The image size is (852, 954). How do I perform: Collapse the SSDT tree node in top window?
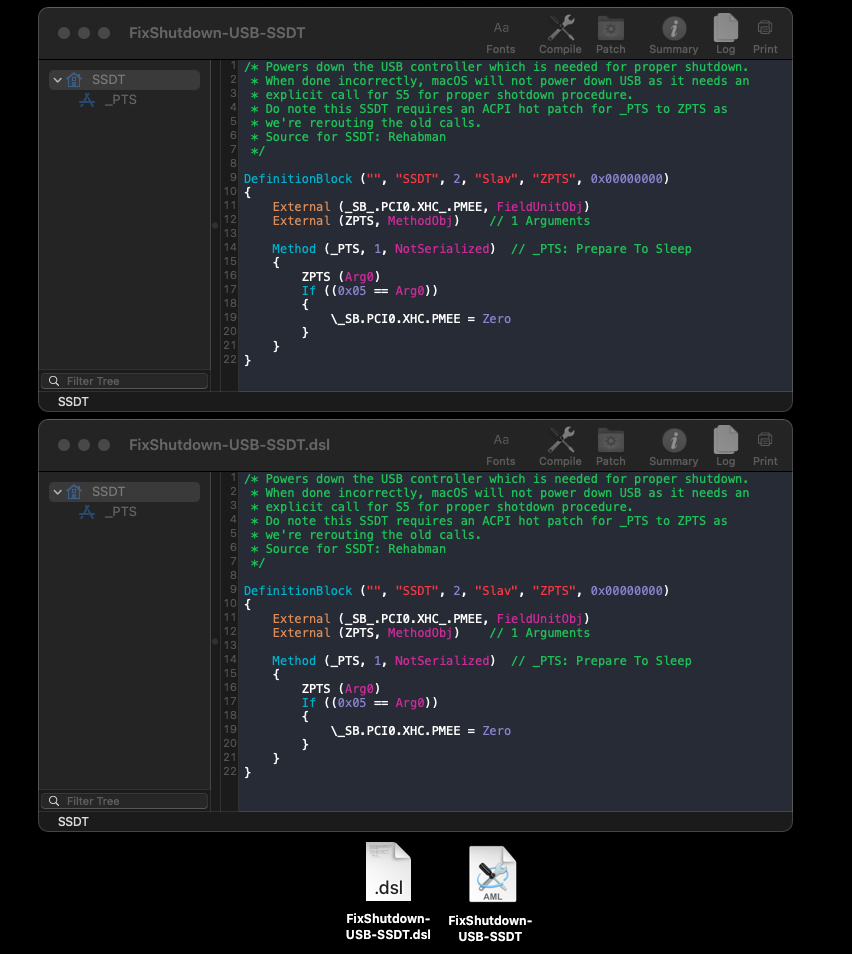click(58, 80)
